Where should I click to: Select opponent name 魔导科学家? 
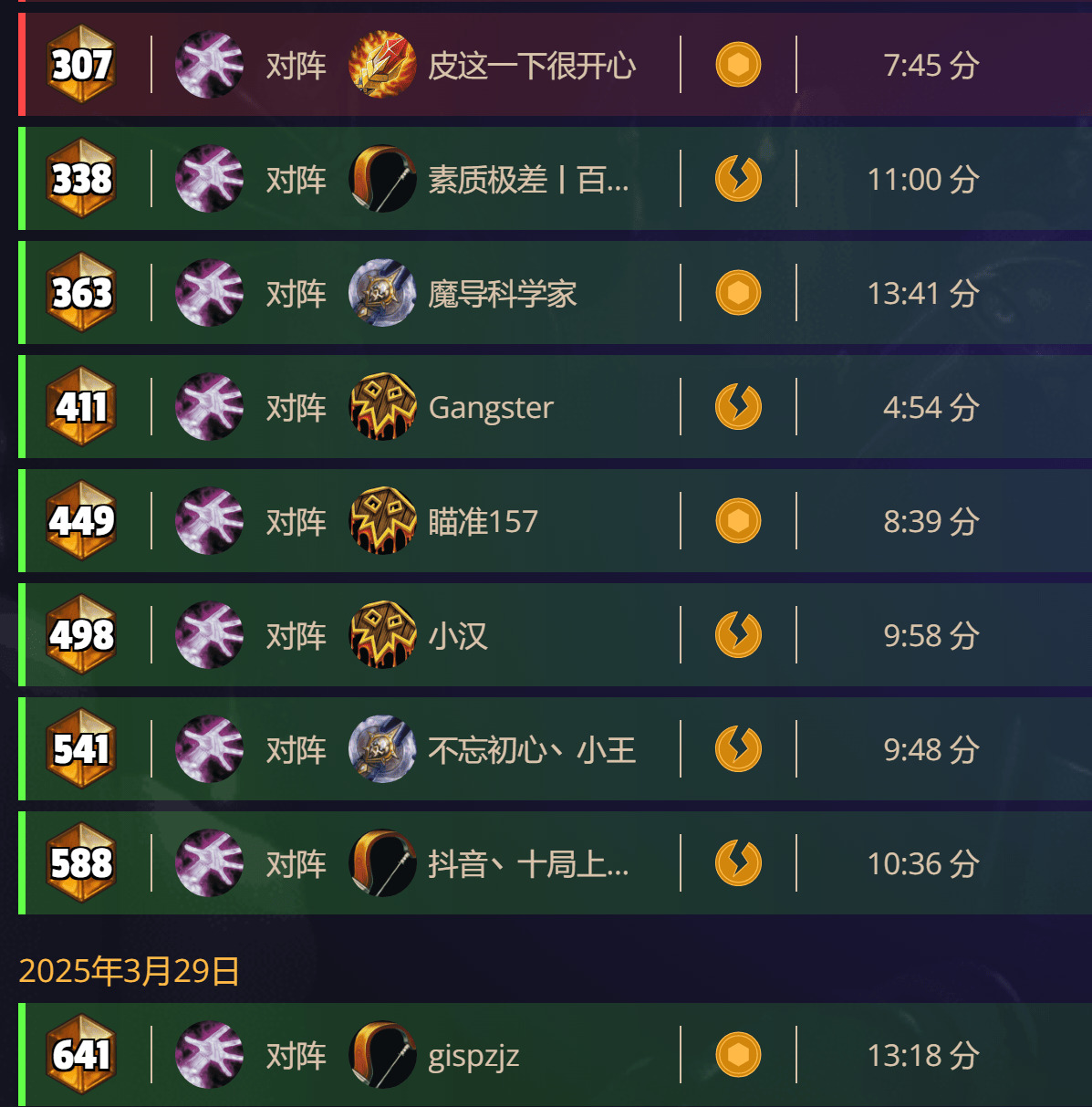pos(503,294)
